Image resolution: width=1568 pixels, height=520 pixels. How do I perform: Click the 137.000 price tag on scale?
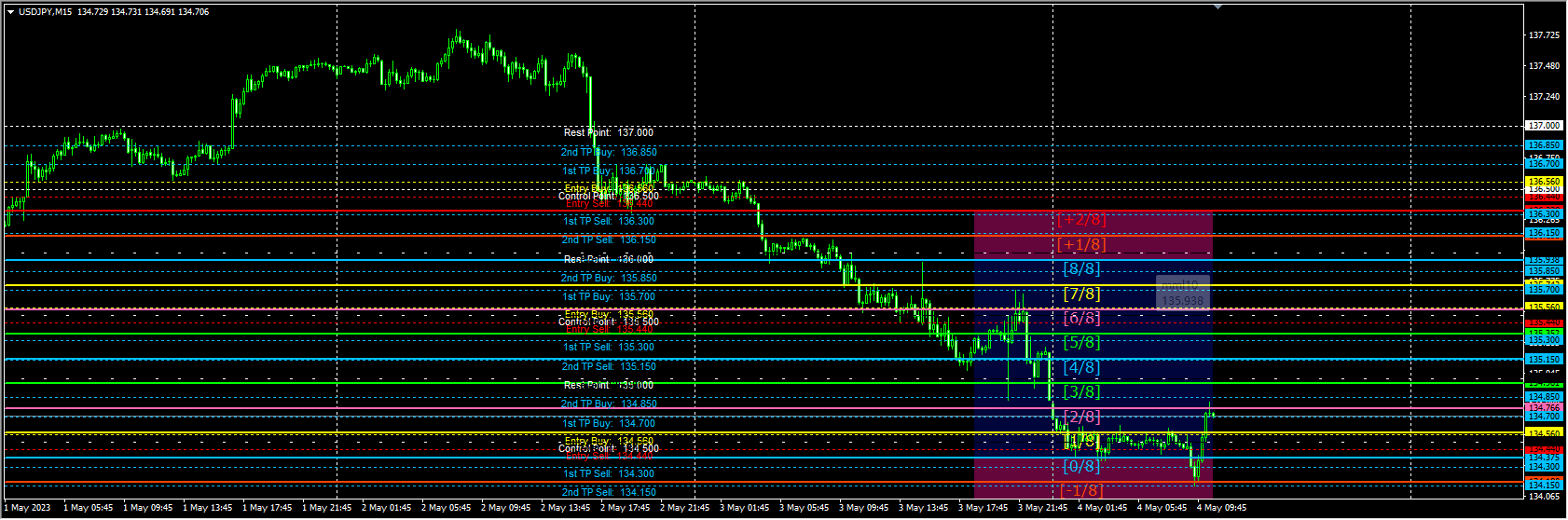point(1544,126)
